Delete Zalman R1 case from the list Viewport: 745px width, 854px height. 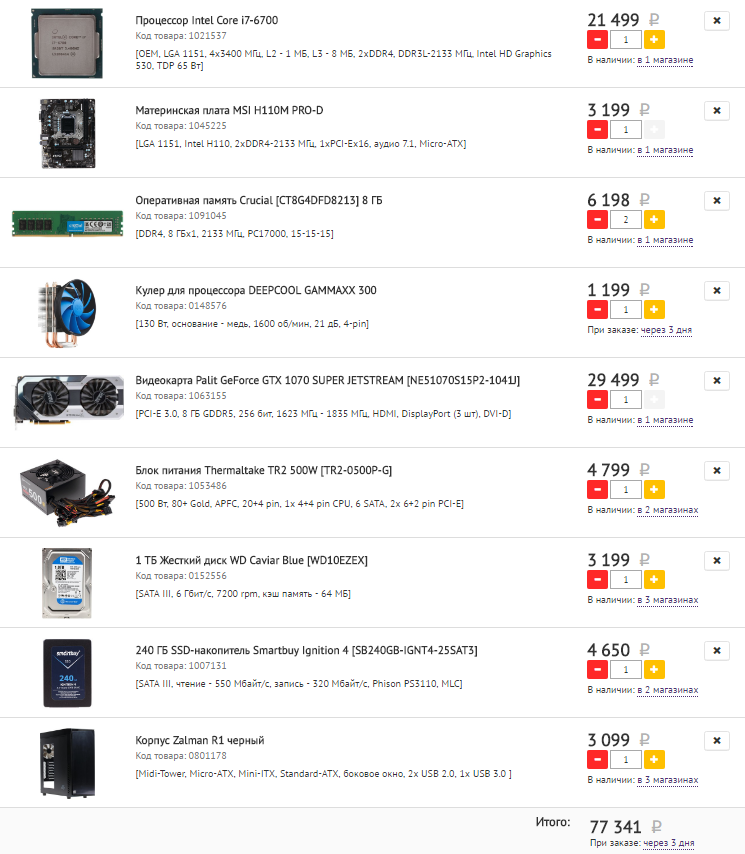pyautogui.click(x=717, y=741)
